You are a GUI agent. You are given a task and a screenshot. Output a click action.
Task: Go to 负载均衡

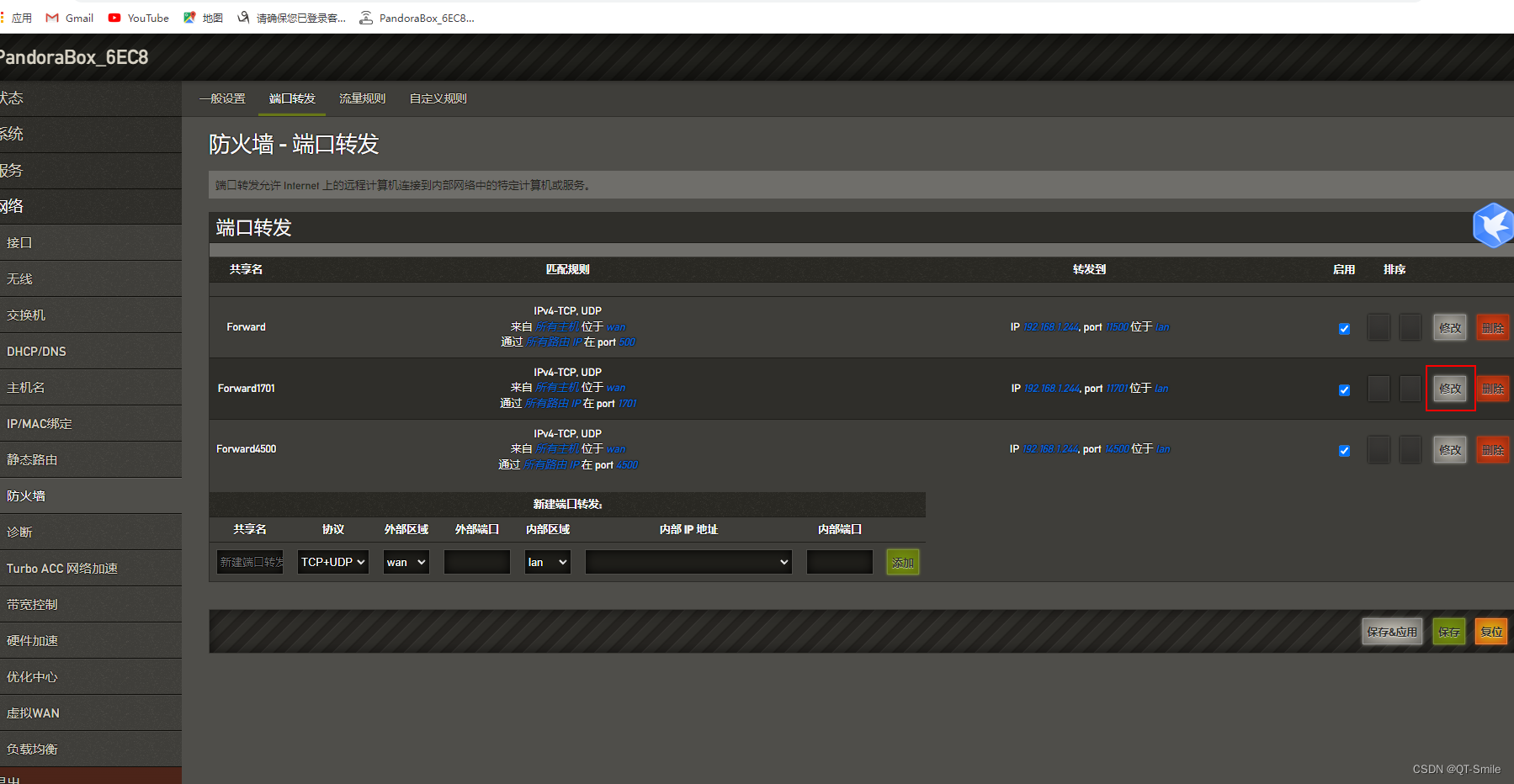click(x=91, y=750)
